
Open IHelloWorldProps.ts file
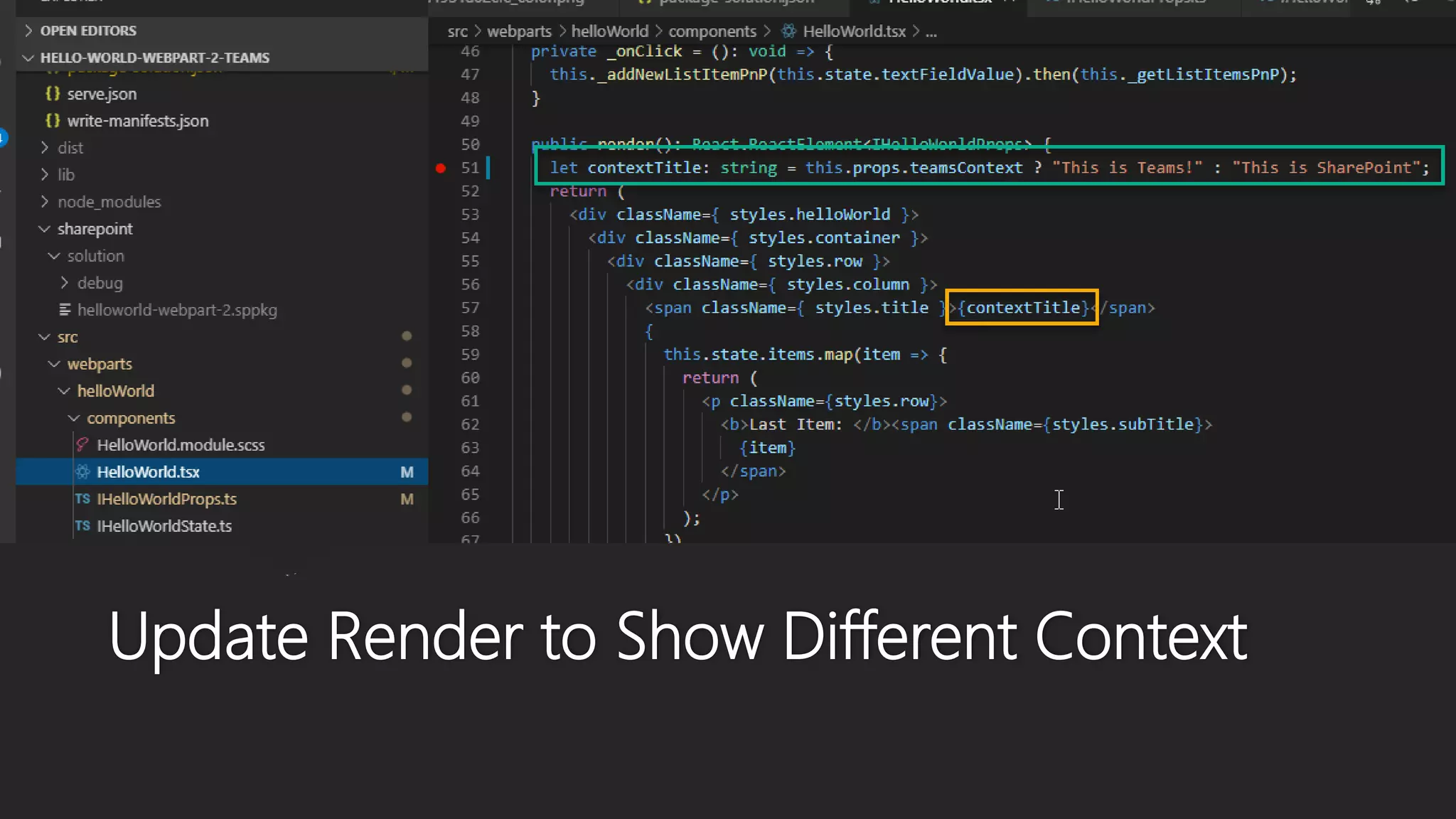pyautogui.click(x=166, y=499)
